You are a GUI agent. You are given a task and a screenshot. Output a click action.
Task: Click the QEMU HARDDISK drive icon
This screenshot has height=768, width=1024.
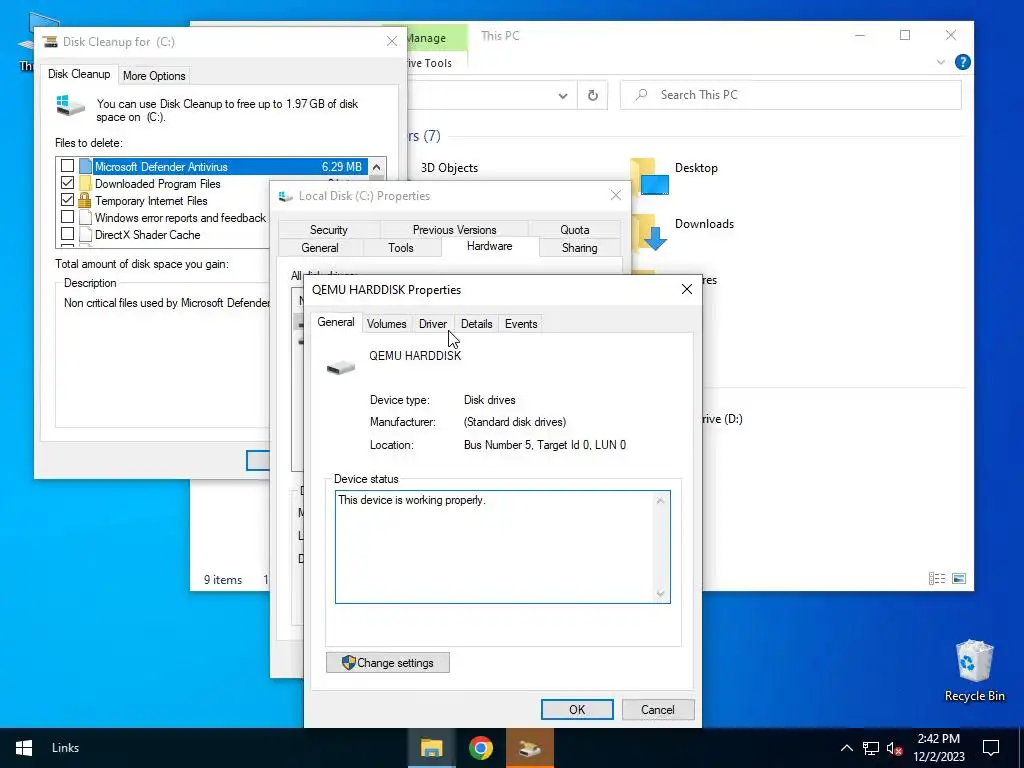tap(340, 367)
